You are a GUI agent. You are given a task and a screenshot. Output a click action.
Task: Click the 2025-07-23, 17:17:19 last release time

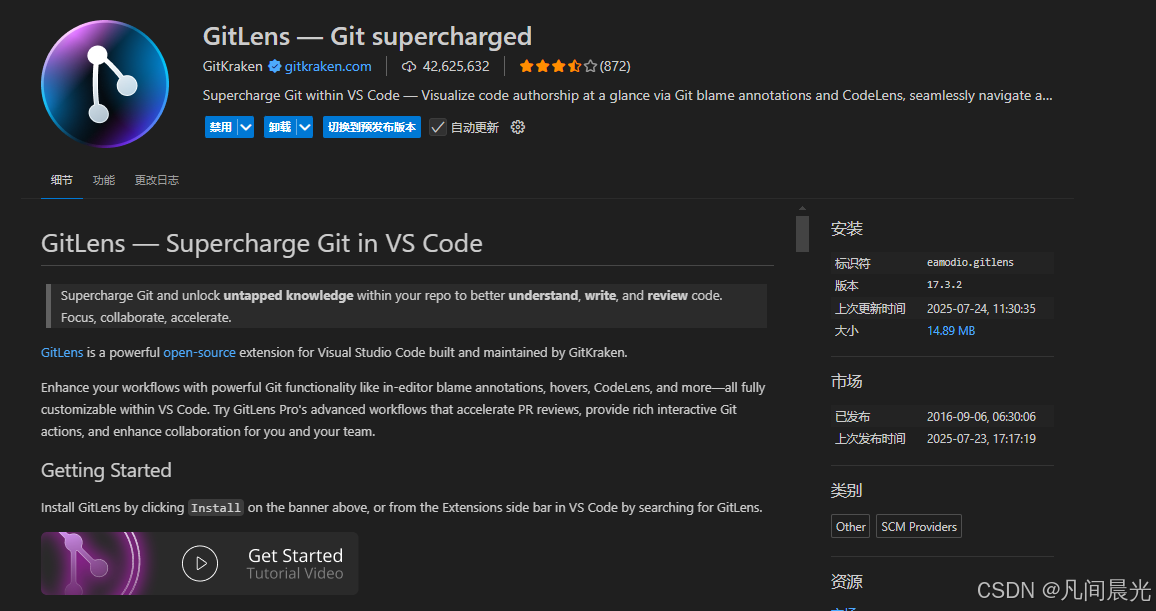(981, 439)
